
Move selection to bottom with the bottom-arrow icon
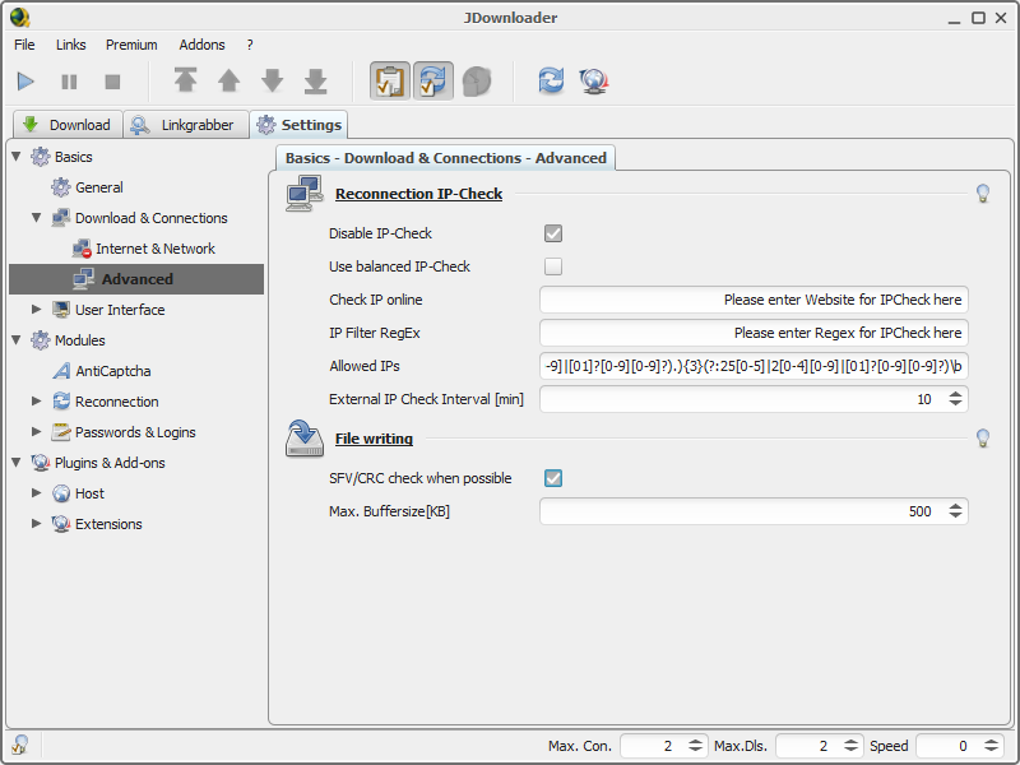(315, 81)
